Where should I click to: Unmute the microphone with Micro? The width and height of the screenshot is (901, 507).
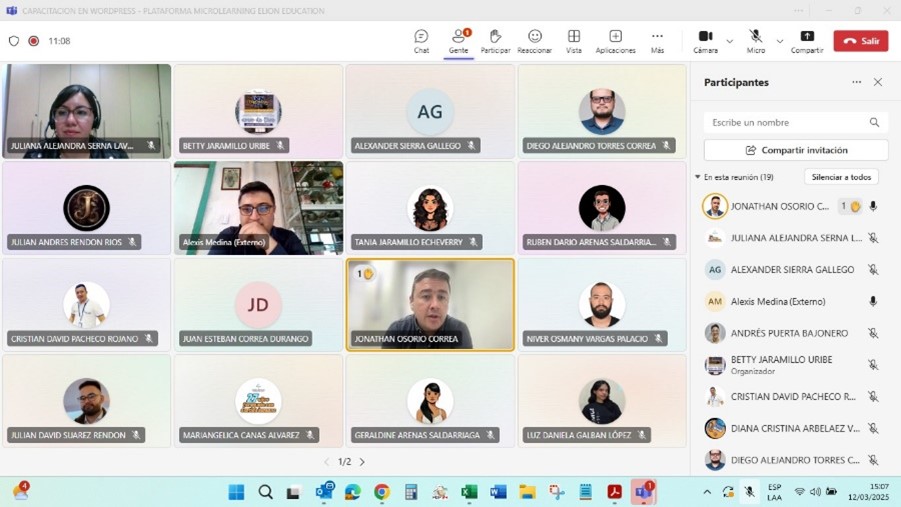click(x=755, y=40)
